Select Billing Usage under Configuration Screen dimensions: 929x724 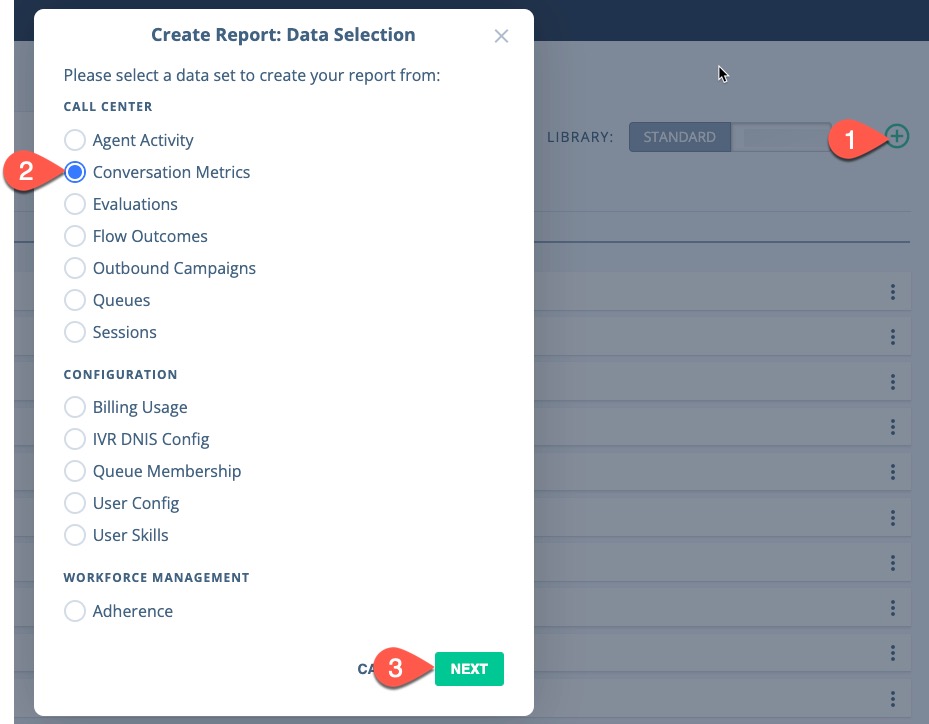pyautogui.click(x=75, y=407)
